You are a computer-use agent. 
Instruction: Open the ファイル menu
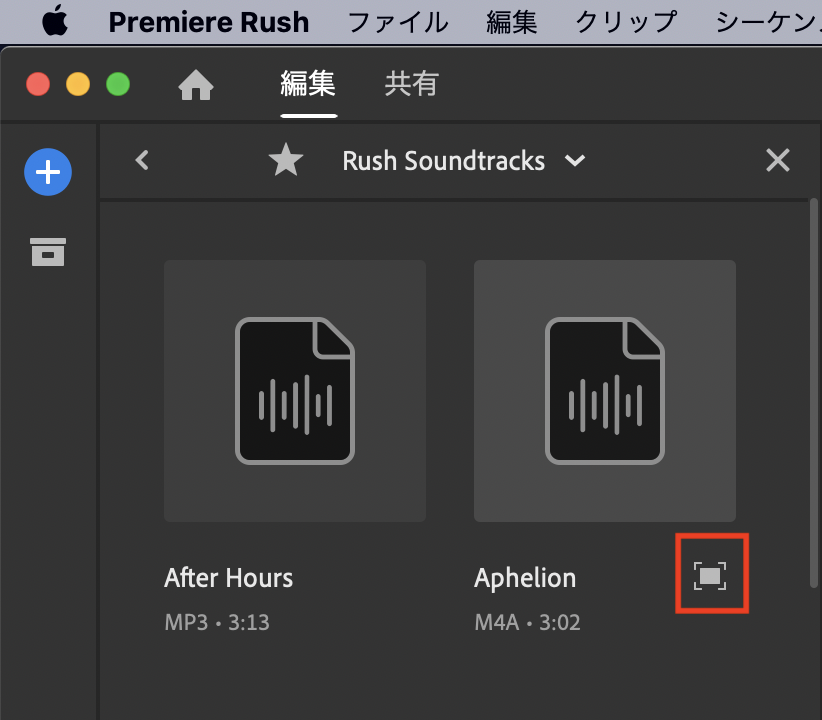(x=398, y=22)
